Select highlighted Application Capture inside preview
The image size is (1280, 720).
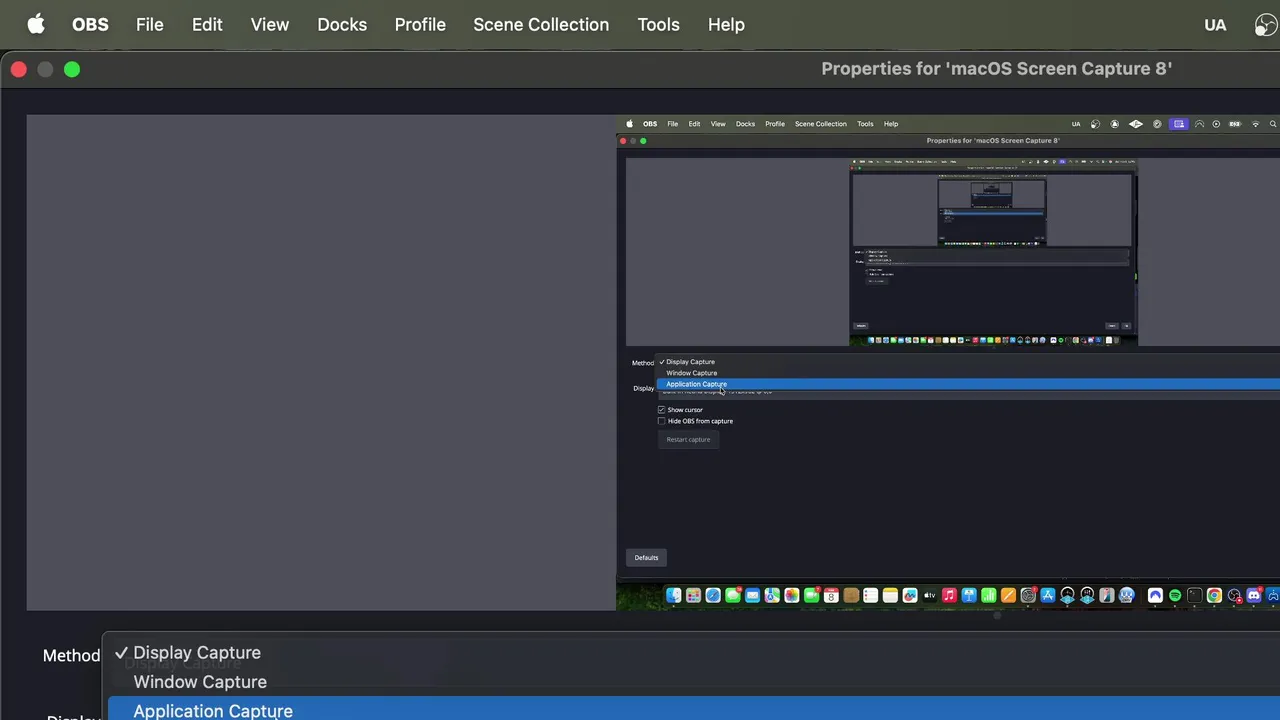click(x=696, y=384)
